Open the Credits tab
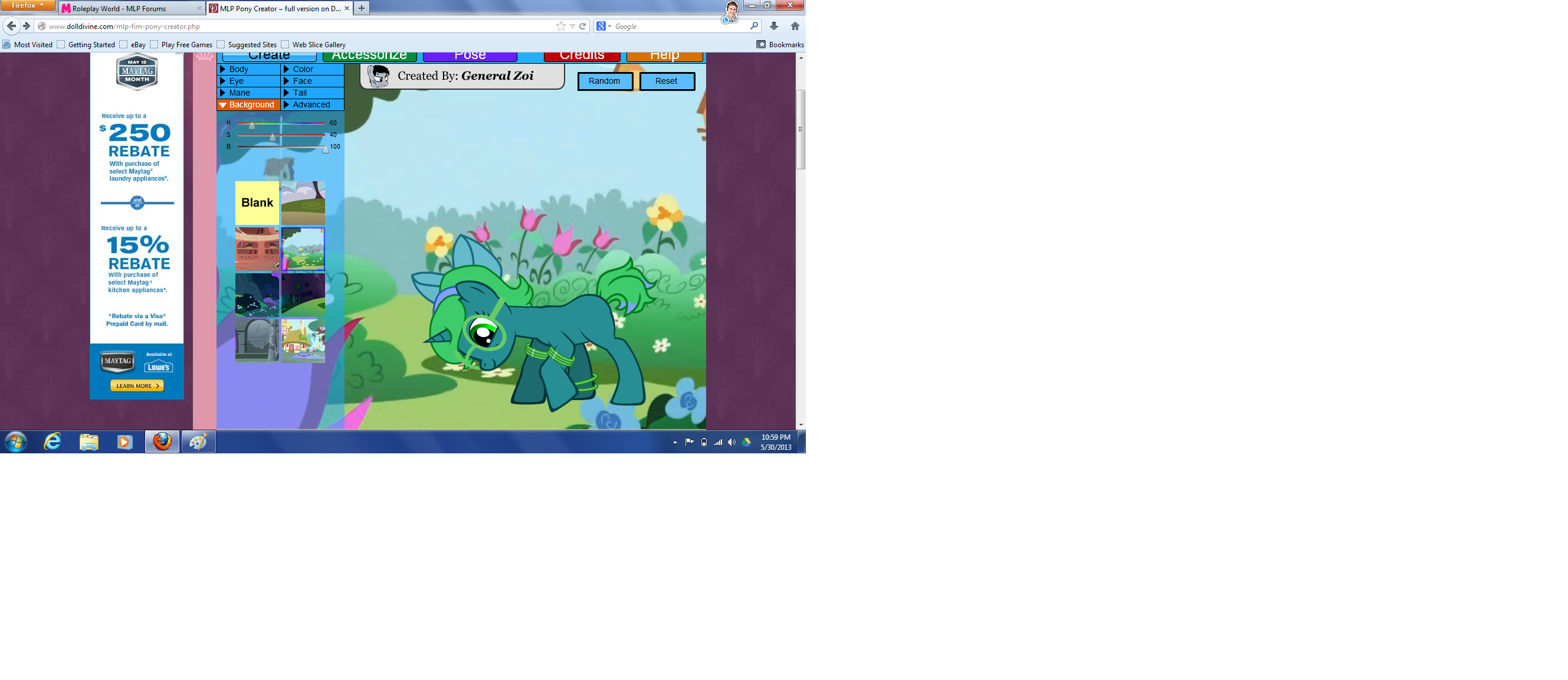The width and height of the screenshot is (1568, 680). [x=582, y=56]
